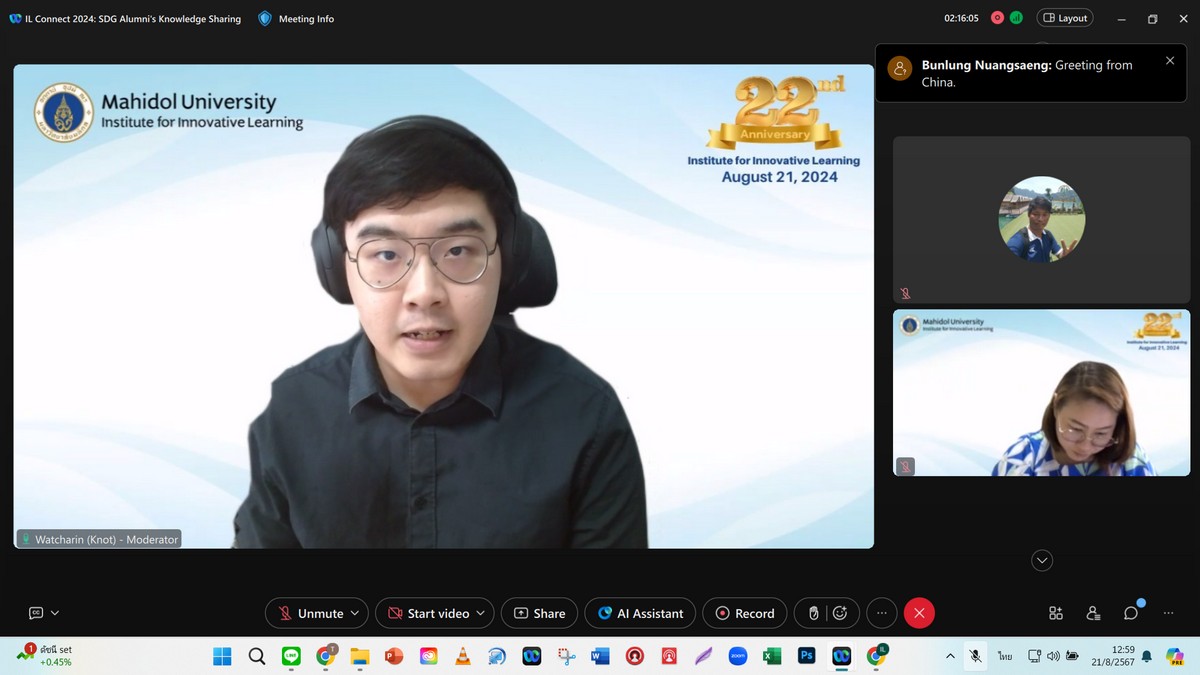Toggle the Record button

[x=744, y=613]
